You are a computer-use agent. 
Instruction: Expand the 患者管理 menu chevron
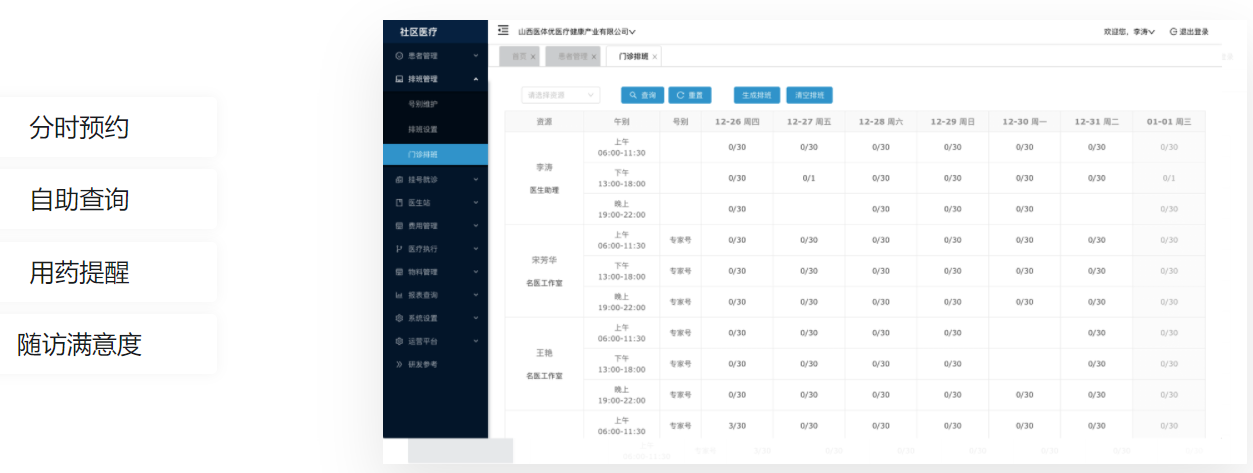[476, 56]
